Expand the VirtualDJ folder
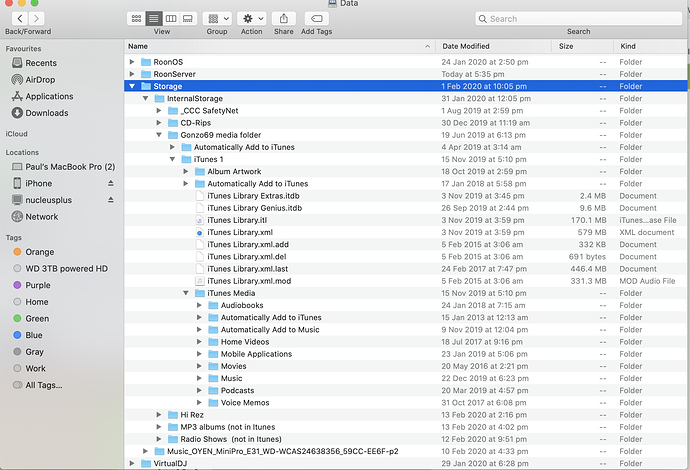 (x=132, y=463)
